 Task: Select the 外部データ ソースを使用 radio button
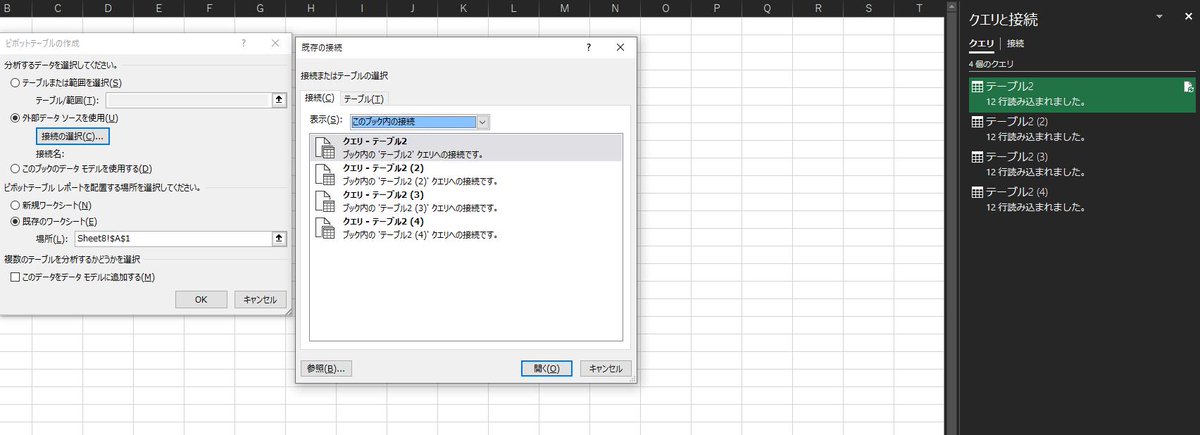pos(15,117)
